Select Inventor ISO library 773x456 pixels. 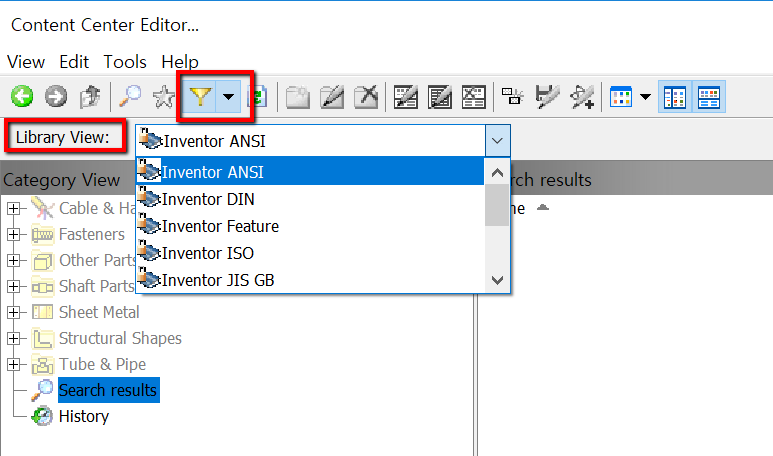310,253
